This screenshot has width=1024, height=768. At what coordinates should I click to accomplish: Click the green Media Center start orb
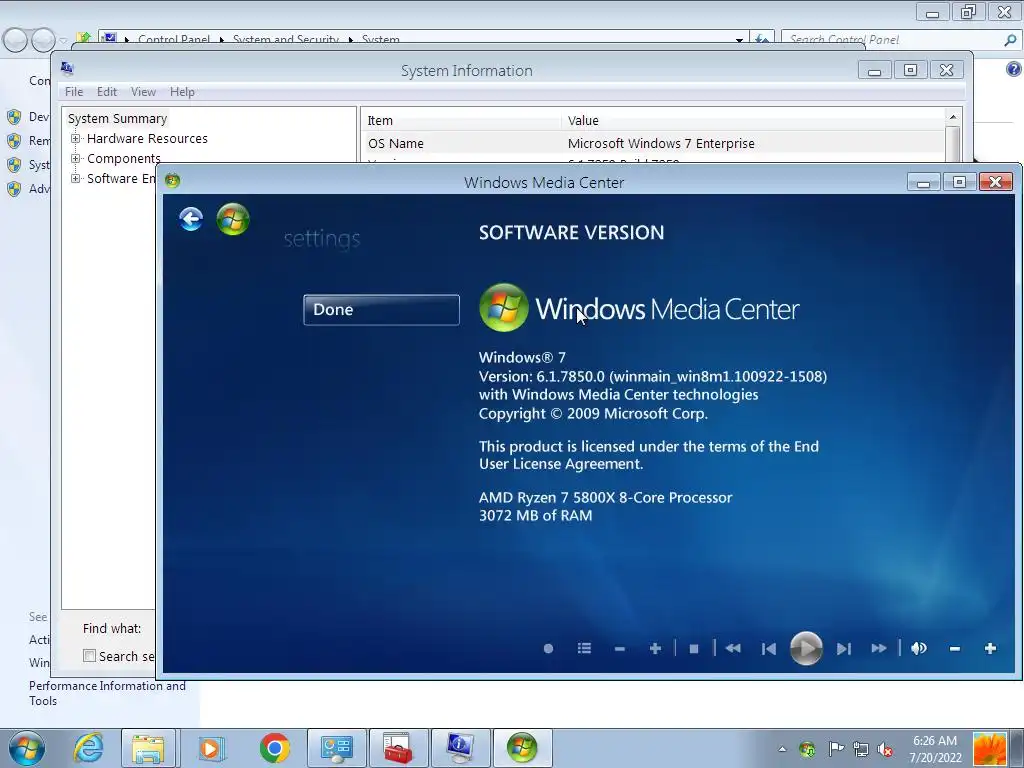click(232, 219)
